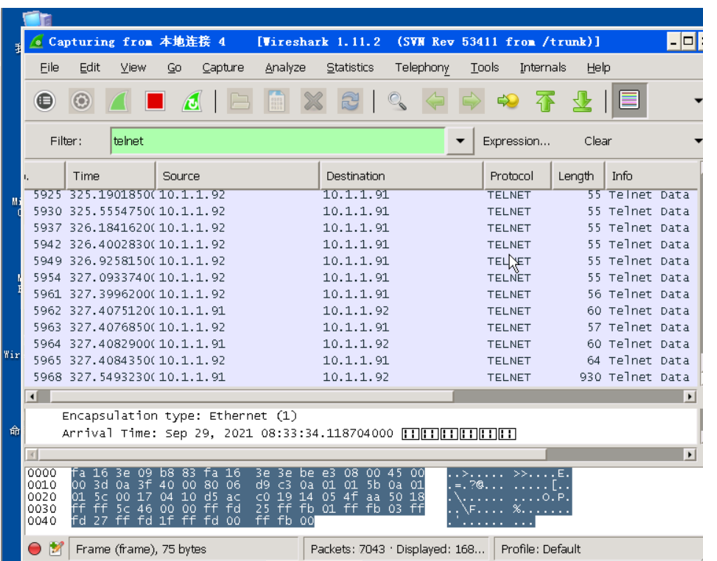Screen dimensions: 717x561
Task: Select packet number 5964
Action: [x=361, y=344]
